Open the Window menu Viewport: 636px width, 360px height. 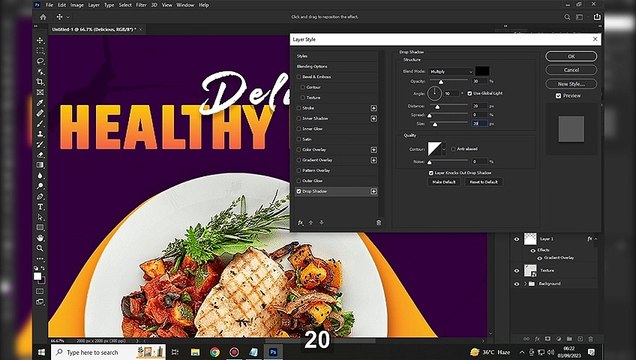(185, 5)
